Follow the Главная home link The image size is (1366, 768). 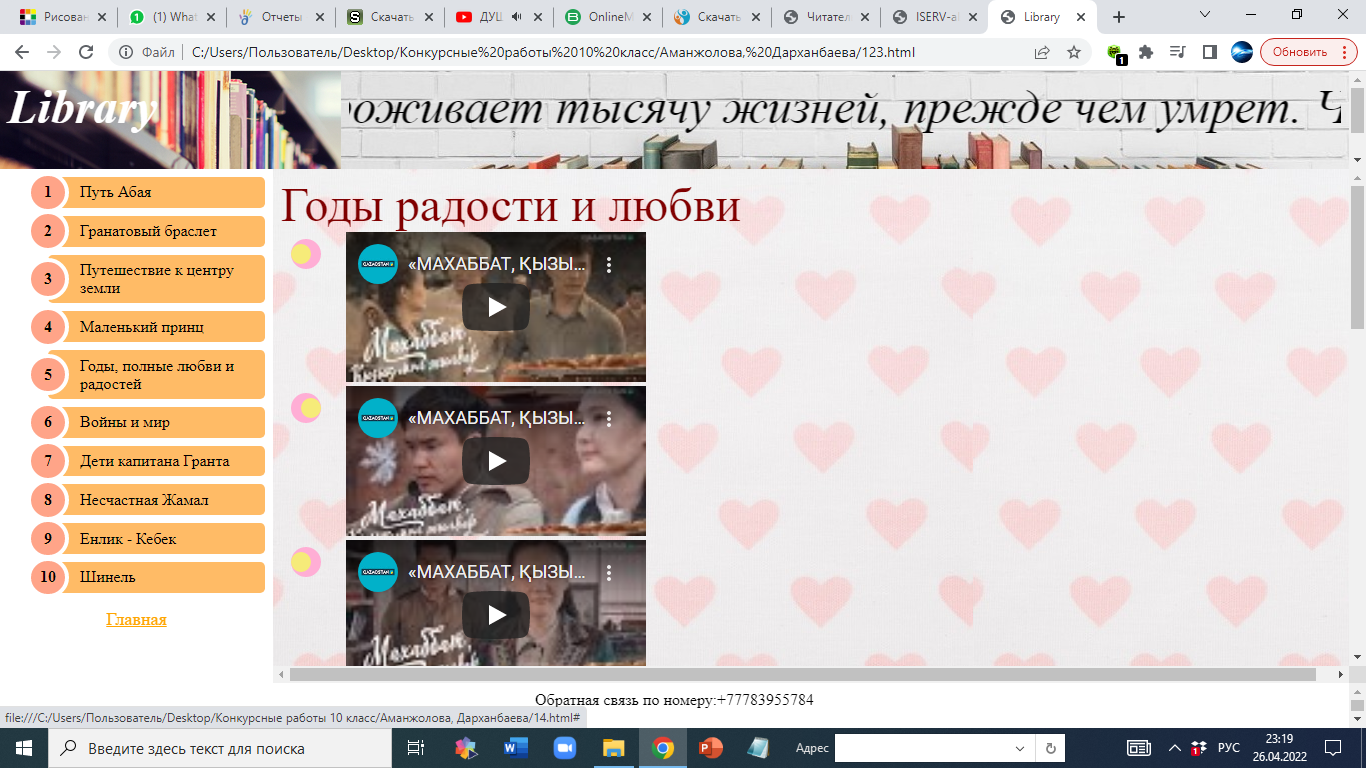pos(136,620)
